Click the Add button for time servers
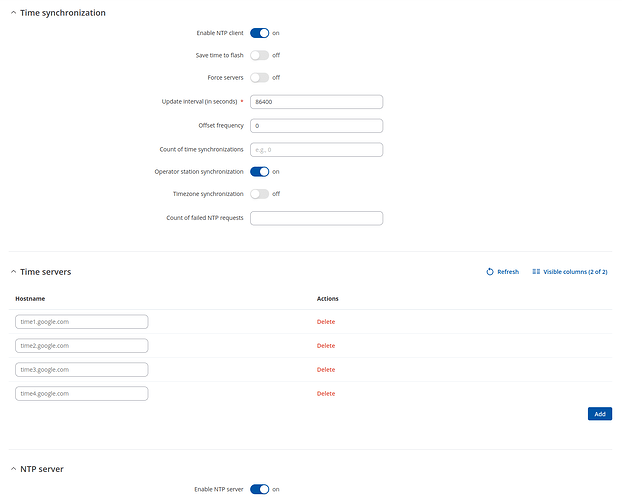The width and height of the screenshot is (622, 500). point(599,413)
